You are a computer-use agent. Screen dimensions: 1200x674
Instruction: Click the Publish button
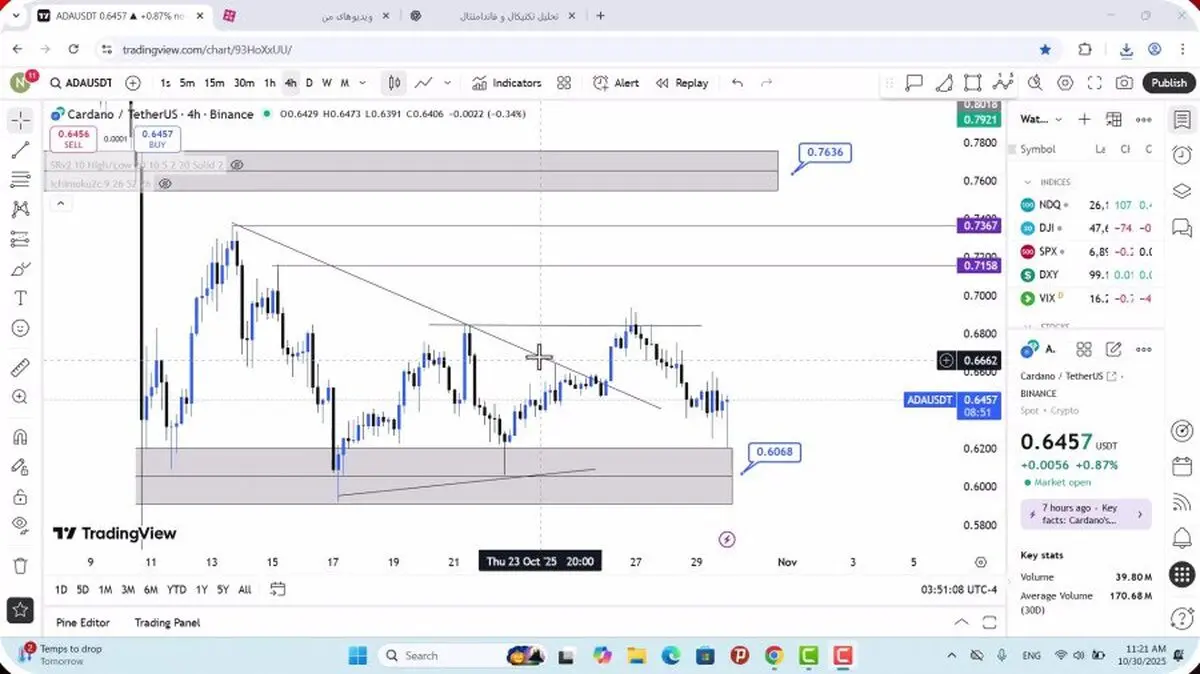point(1168,83)
